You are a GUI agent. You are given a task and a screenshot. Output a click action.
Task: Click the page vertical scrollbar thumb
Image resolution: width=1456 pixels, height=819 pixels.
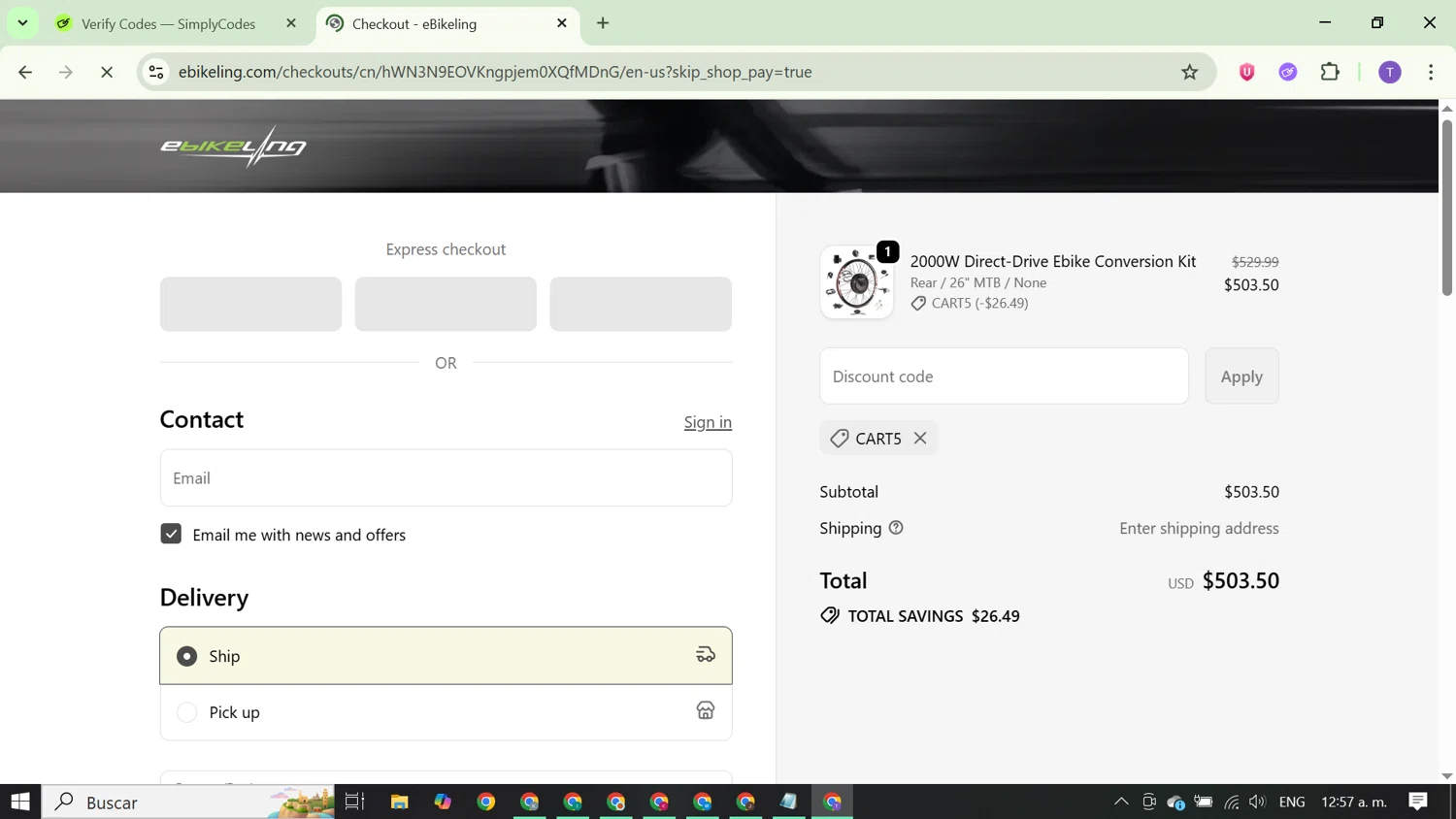(x=1446, y=208)
